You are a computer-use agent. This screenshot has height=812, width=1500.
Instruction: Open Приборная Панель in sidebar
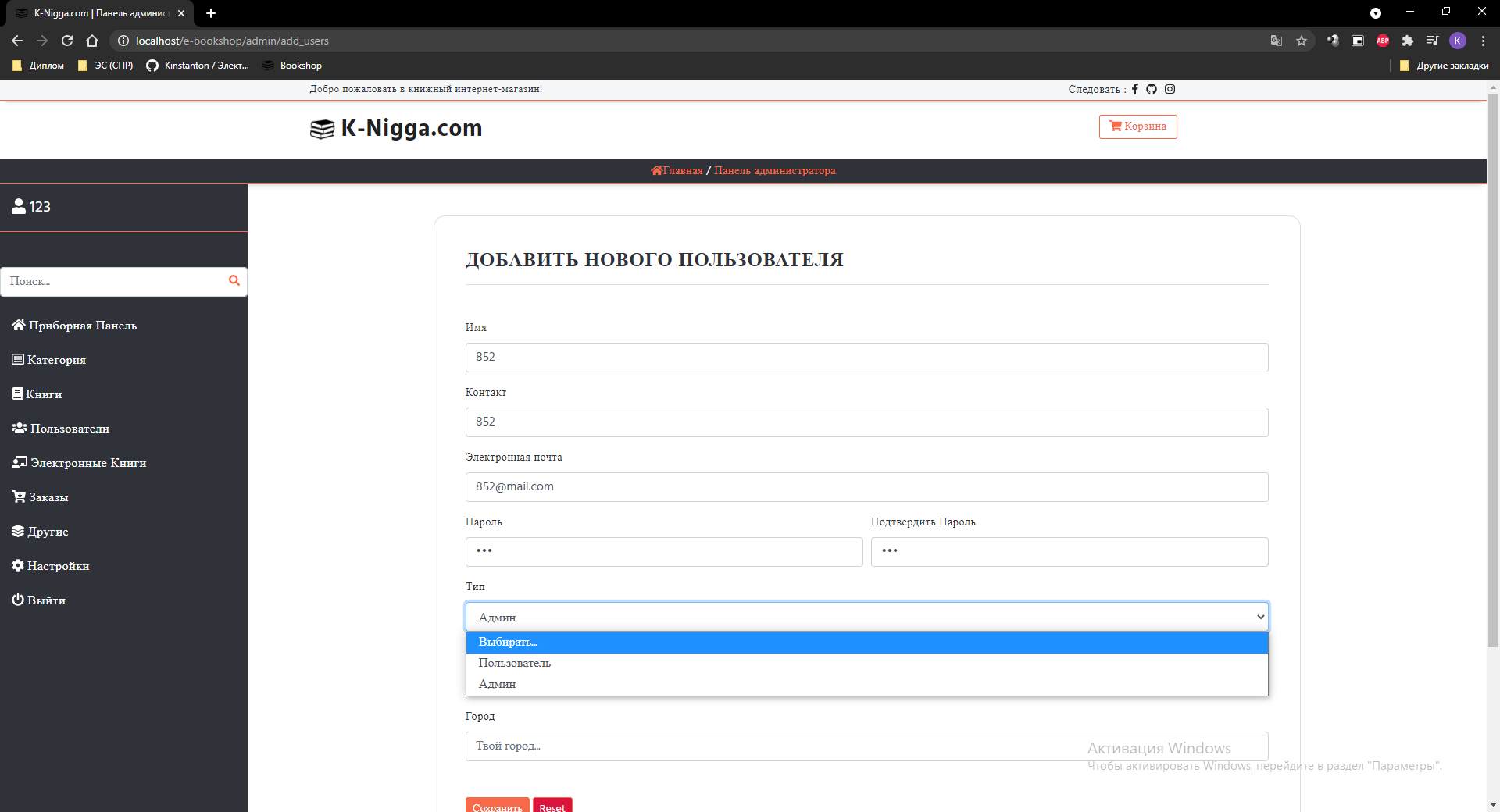click(x=74, y=326)
